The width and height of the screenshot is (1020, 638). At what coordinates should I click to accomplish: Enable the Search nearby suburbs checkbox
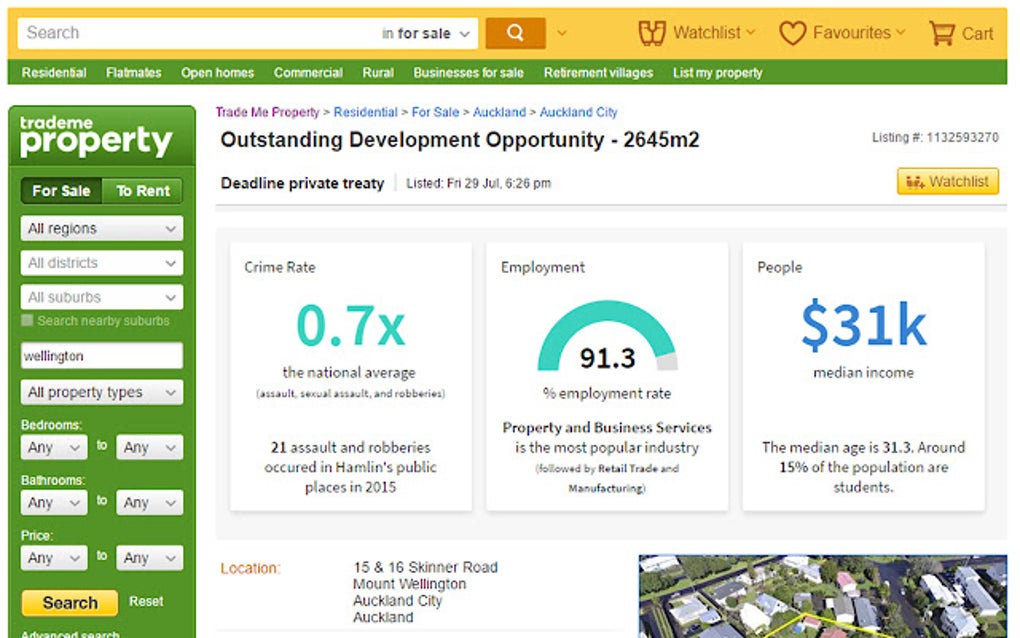26,321
